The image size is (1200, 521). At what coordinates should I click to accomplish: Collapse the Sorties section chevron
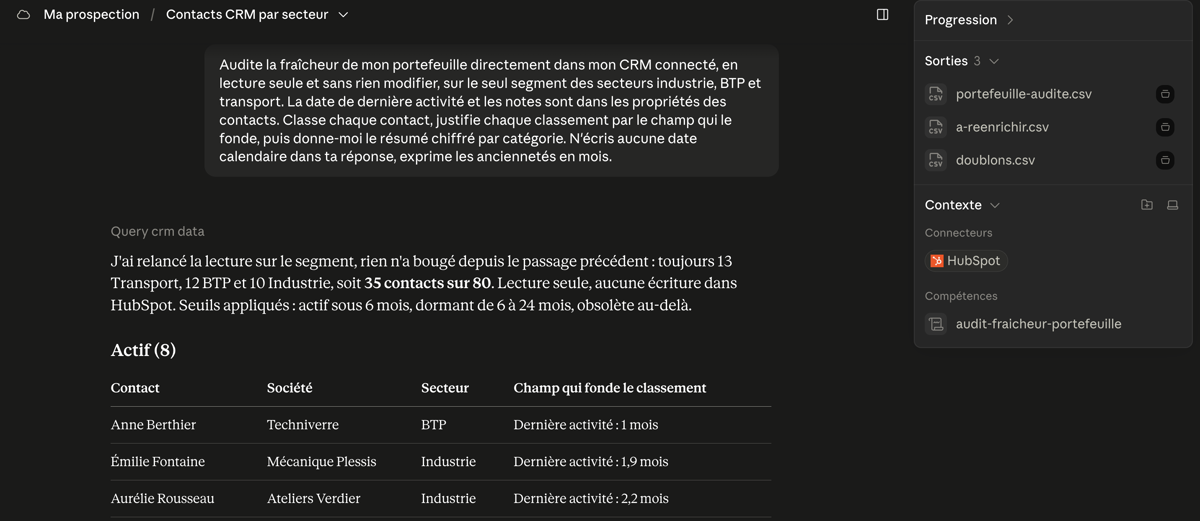point(994,61)
